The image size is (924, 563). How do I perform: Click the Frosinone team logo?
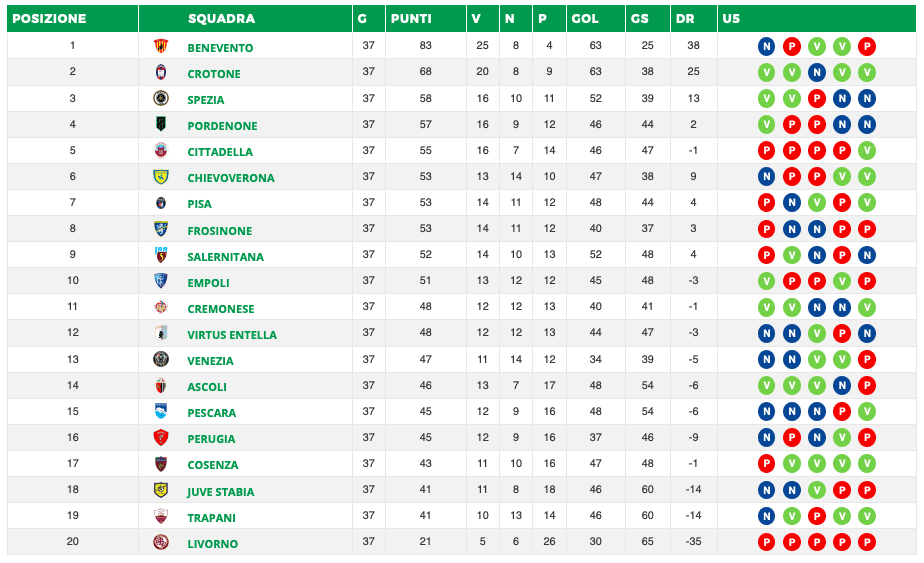pos(160,230)
